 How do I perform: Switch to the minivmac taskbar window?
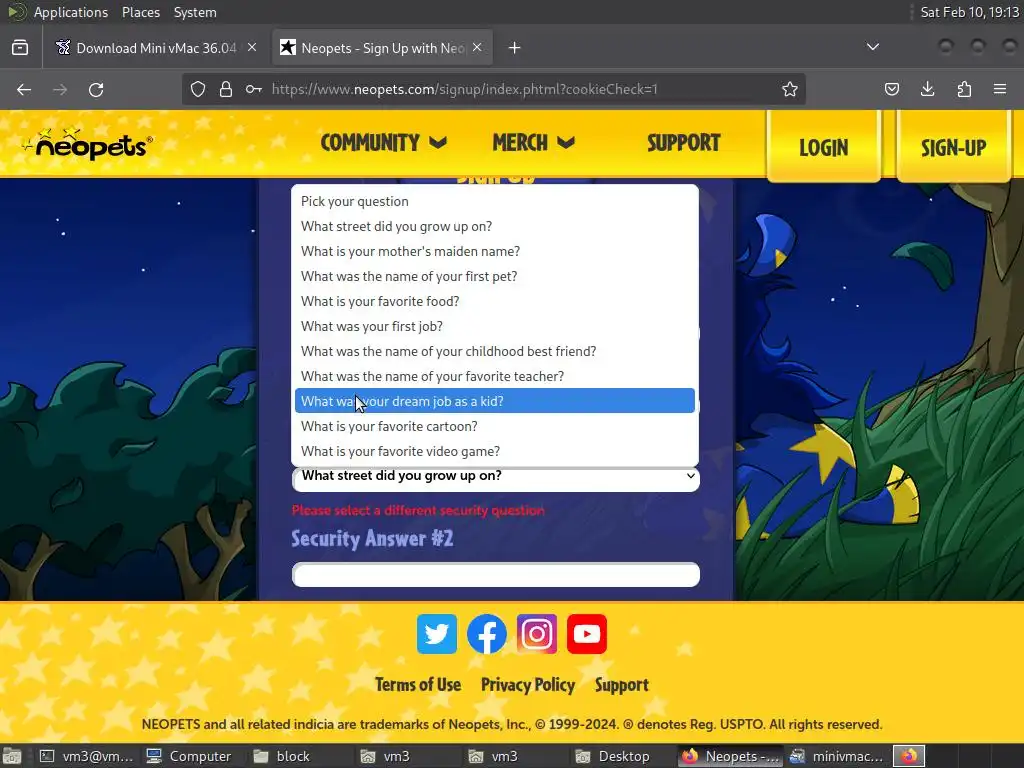[837, 756]
